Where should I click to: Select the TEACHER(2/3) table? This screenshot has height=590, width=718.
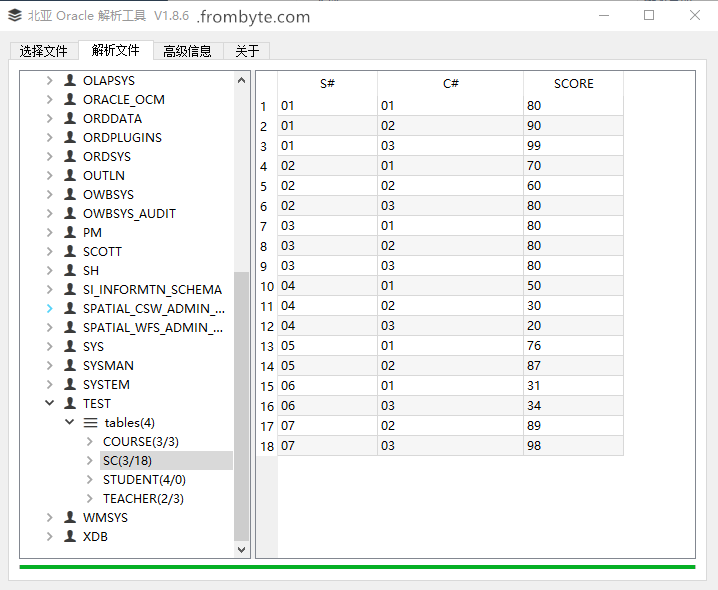click(143, 498)
